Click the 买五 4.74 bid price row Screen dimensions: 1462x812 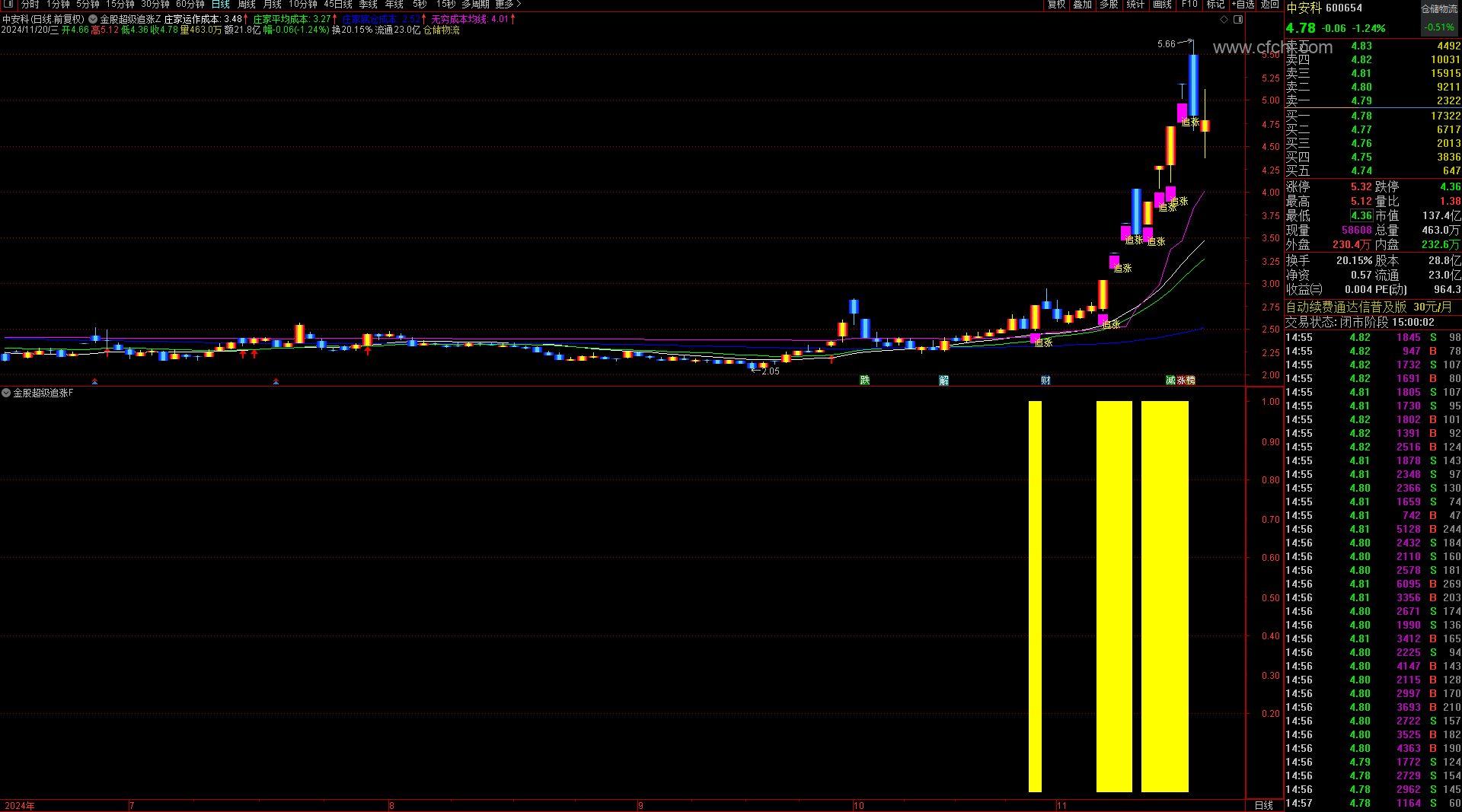[x=1373, y=170]
